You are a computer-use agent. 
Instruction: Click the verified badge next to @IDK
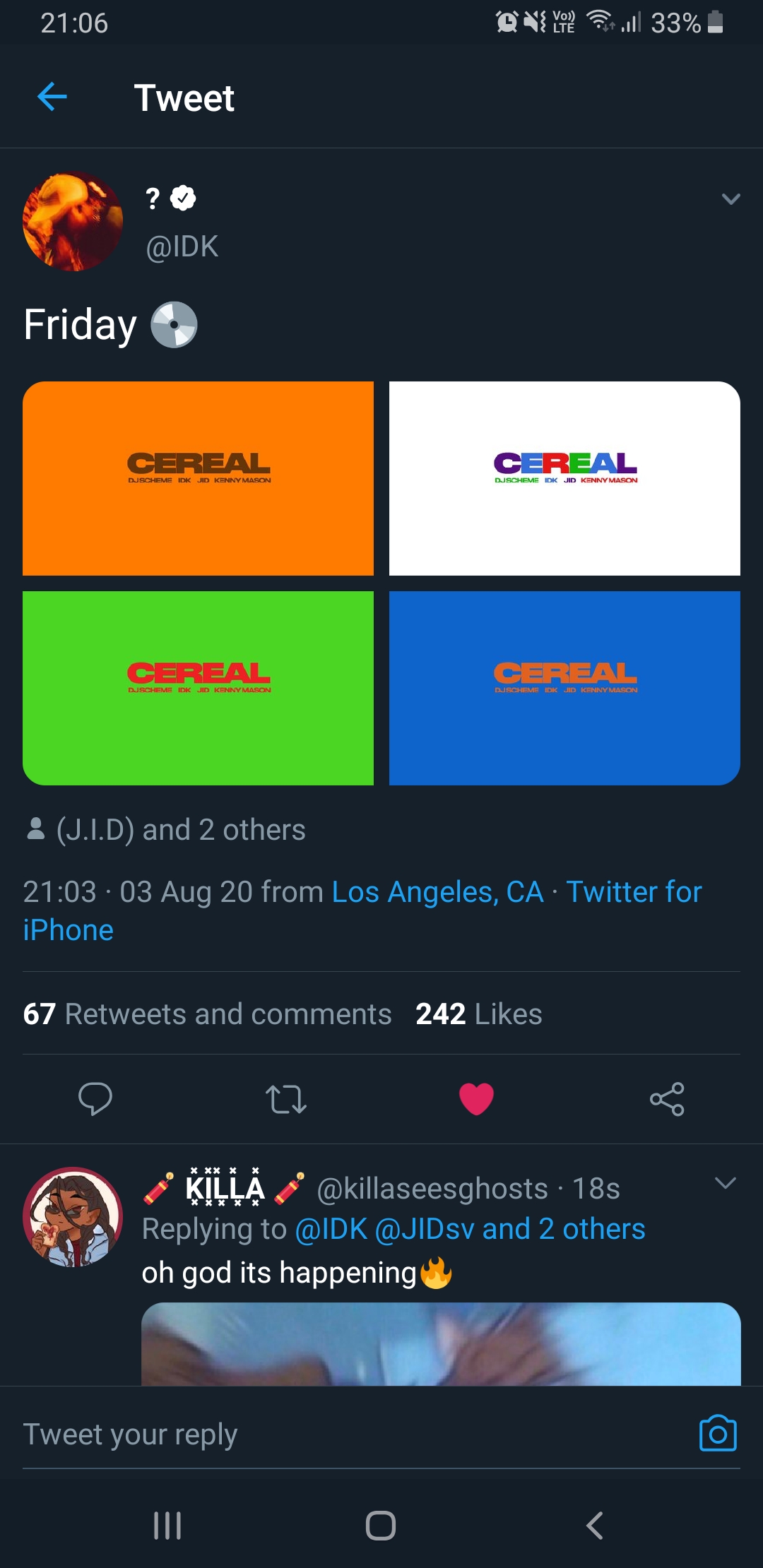[182, 198]
